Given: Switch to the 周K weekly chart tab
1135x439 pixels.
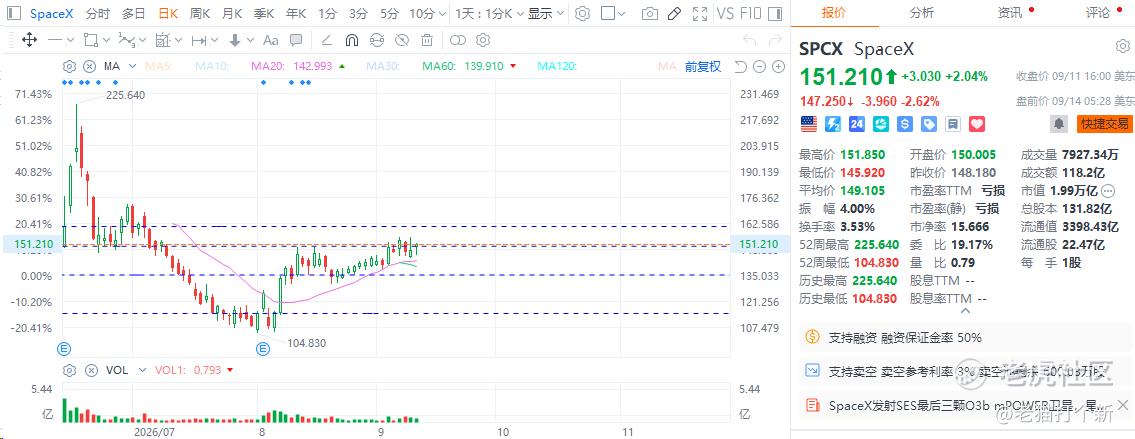Looking at the screenshot, I should click(x=200, y=13).
